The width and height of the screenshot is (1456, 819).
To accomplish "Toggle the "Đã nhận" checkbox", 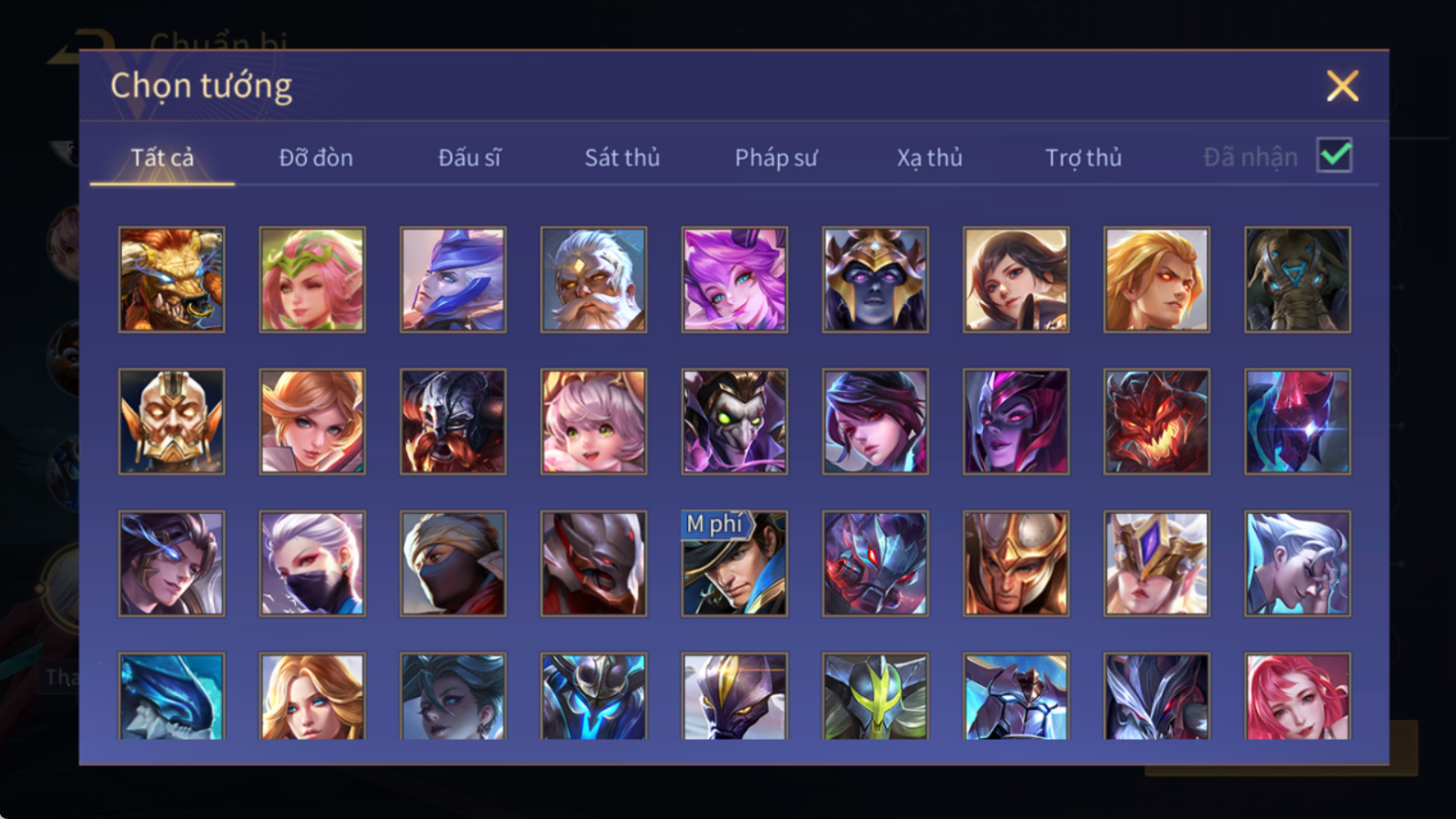I will point(1334,155).
